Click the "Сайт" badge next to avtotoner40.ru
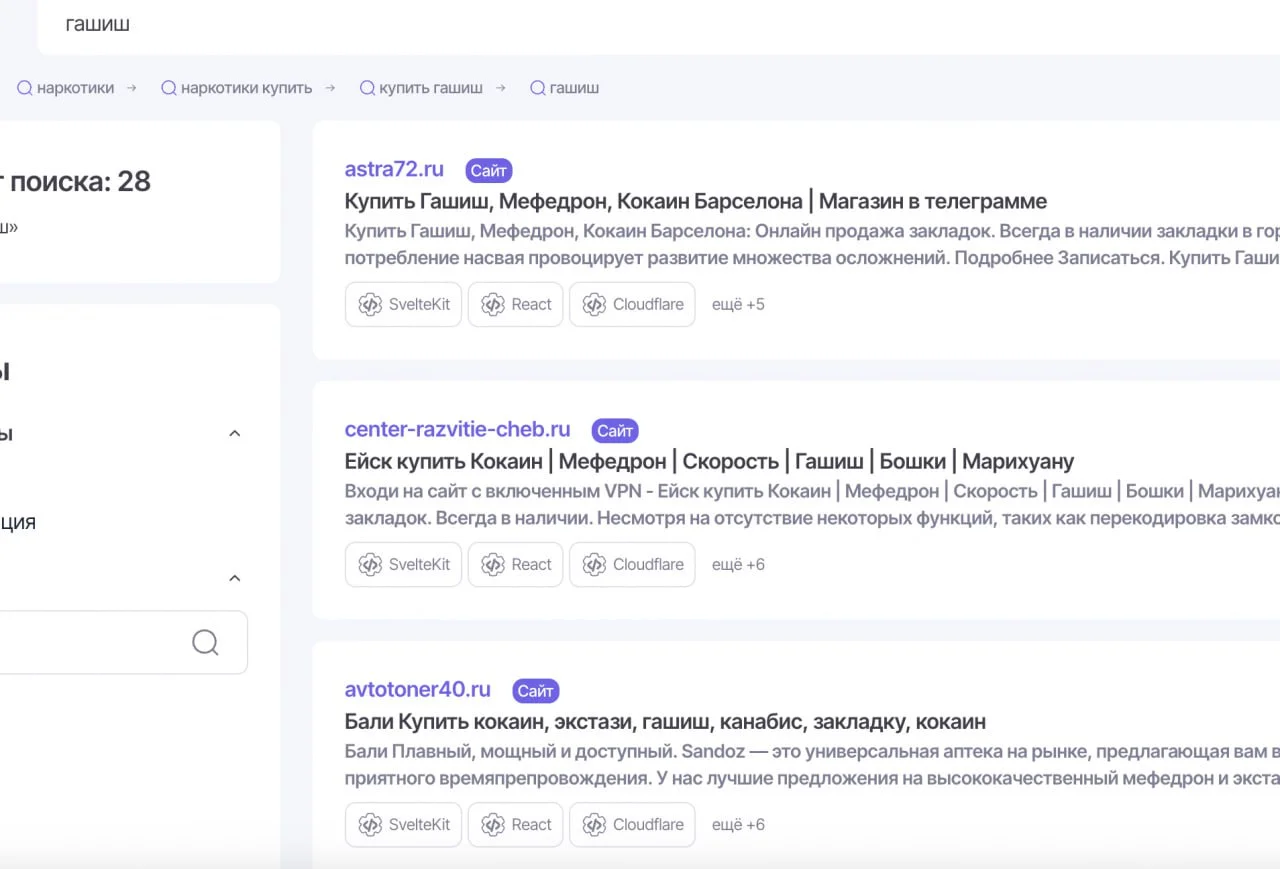Screen dimensions: 1280x869 click(x=536, y=691)
